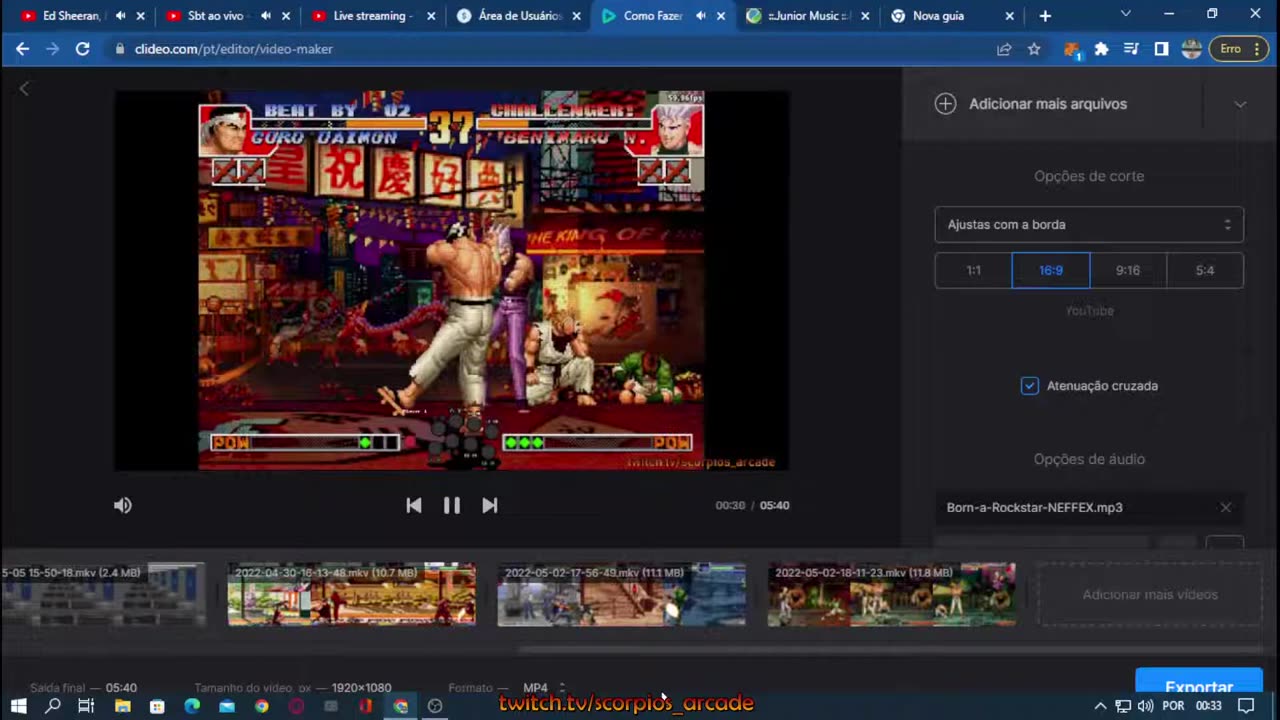
Task: Bookmark this page with the star
Action: [x=1034, y=49]
